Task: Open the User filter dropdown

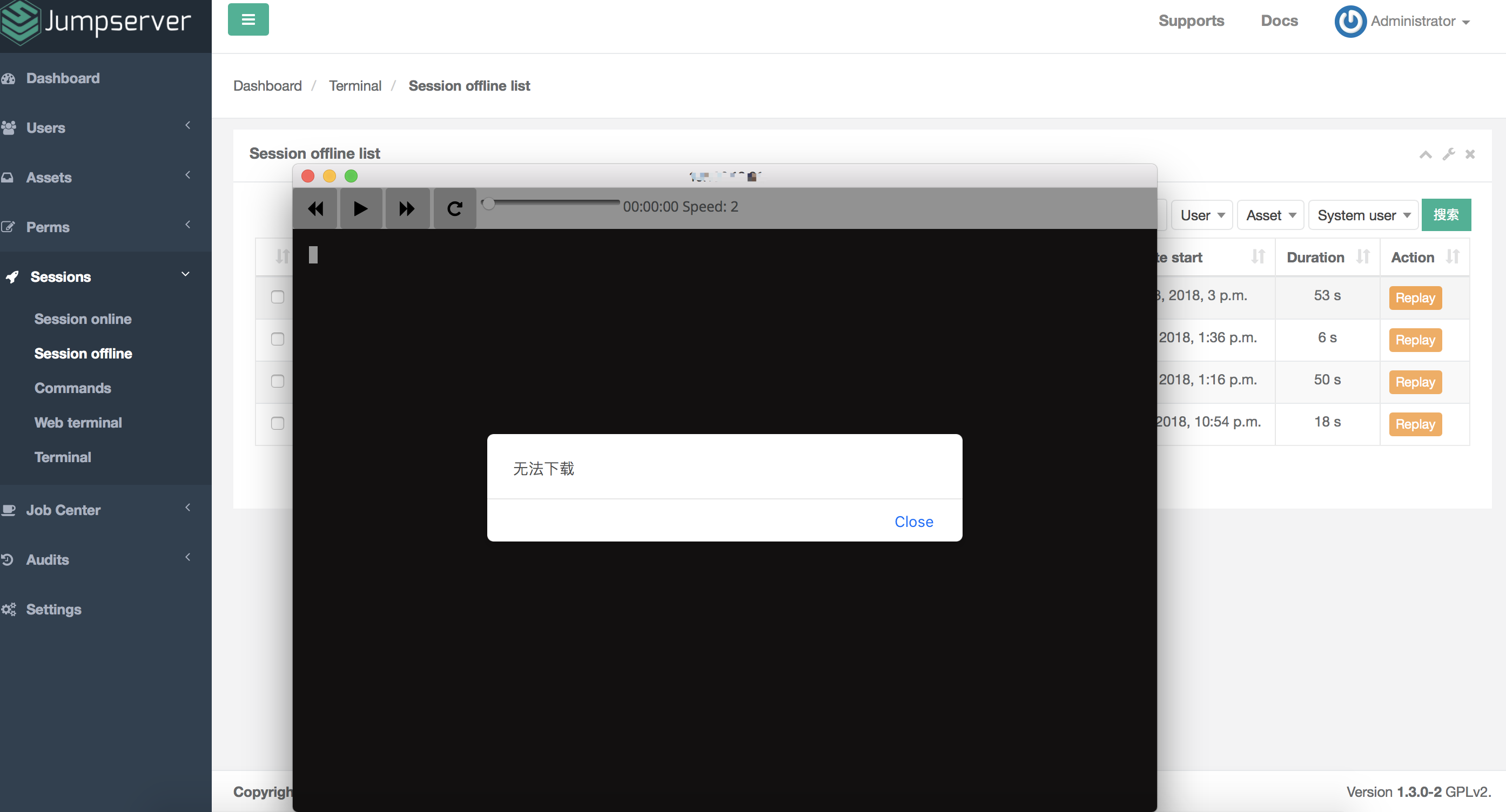Action: point(1201,215)
